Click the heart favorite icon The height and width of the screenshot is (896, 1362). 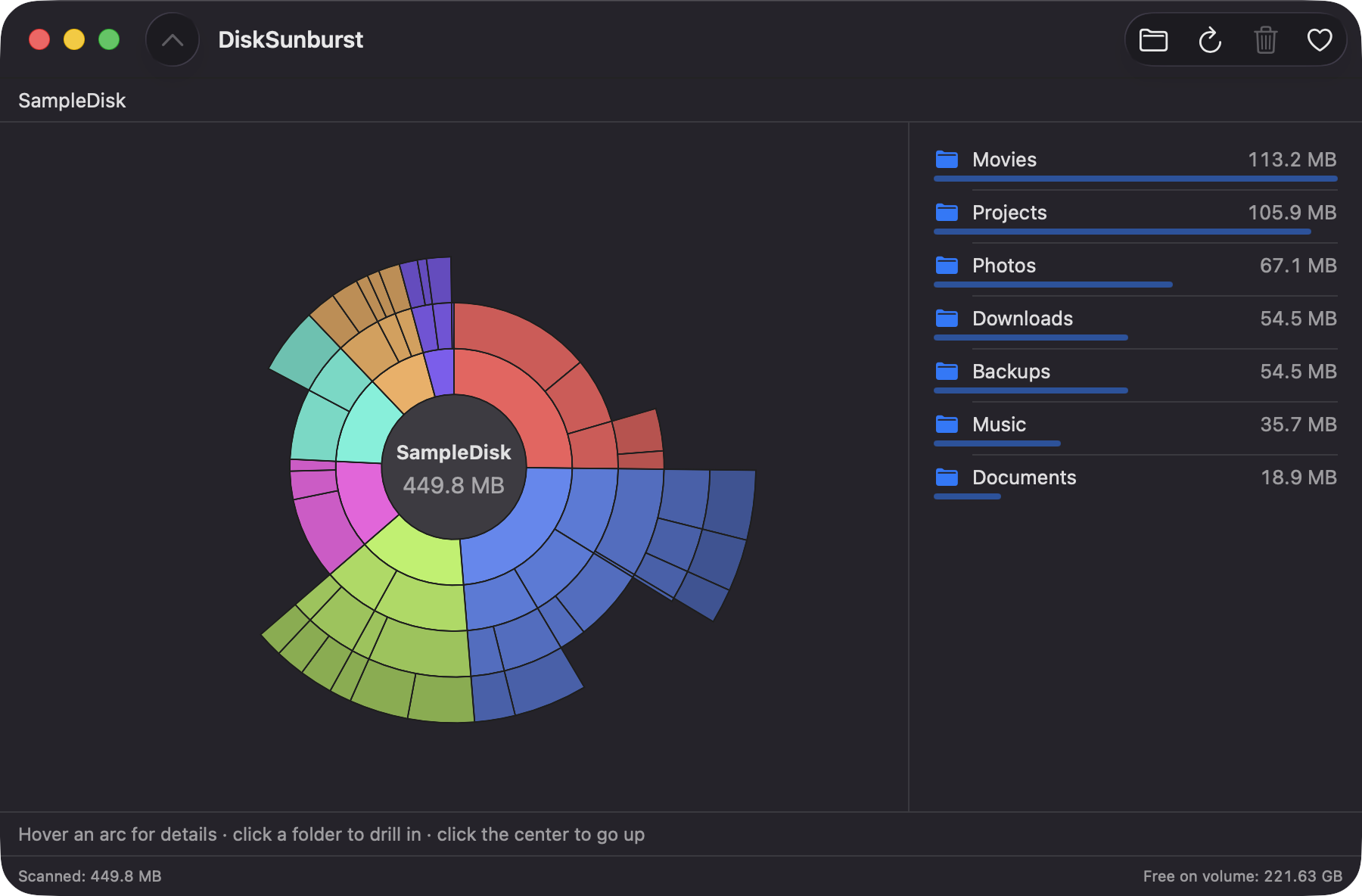(1320, 40)
